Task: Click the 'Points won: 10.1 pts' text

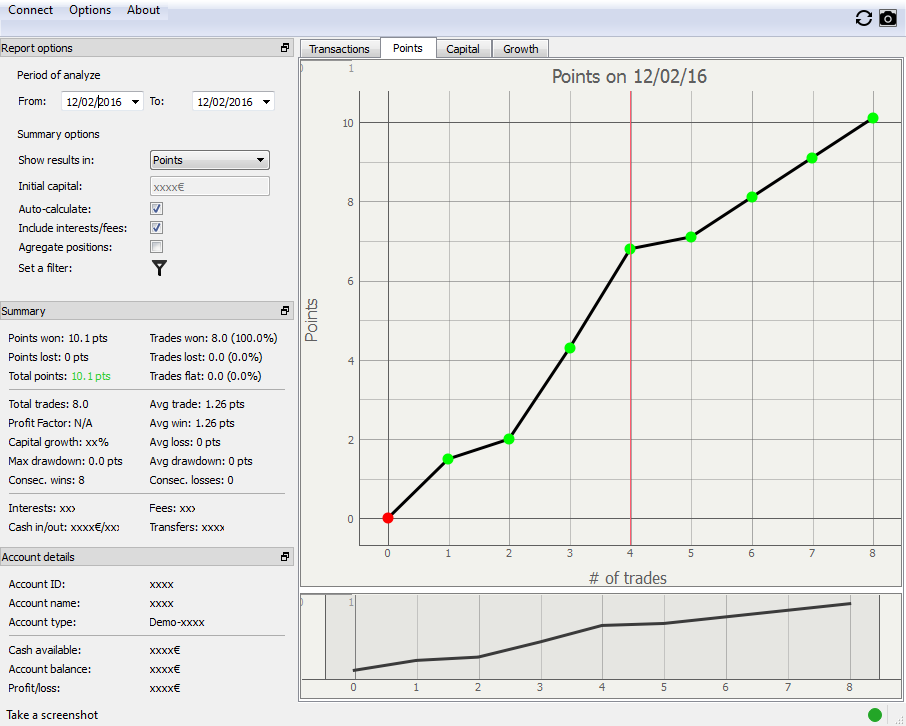Action: 58,338
